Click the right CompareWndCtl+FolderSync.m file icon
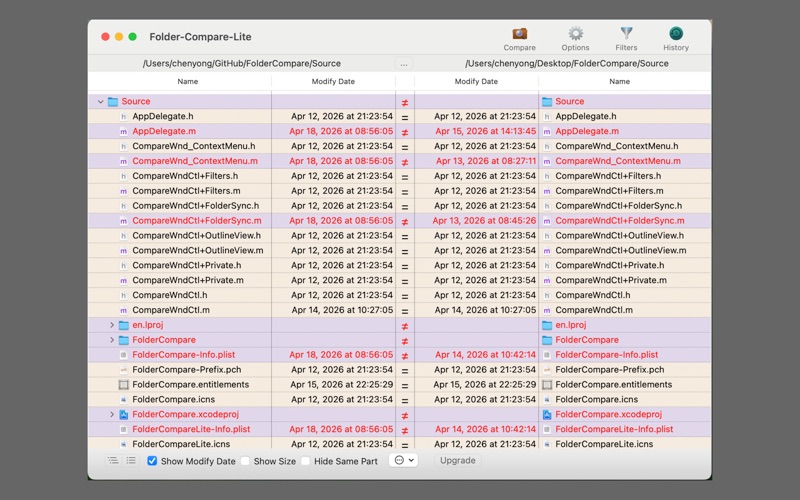This screenshot has height=500, width=800. coord(547,221)
